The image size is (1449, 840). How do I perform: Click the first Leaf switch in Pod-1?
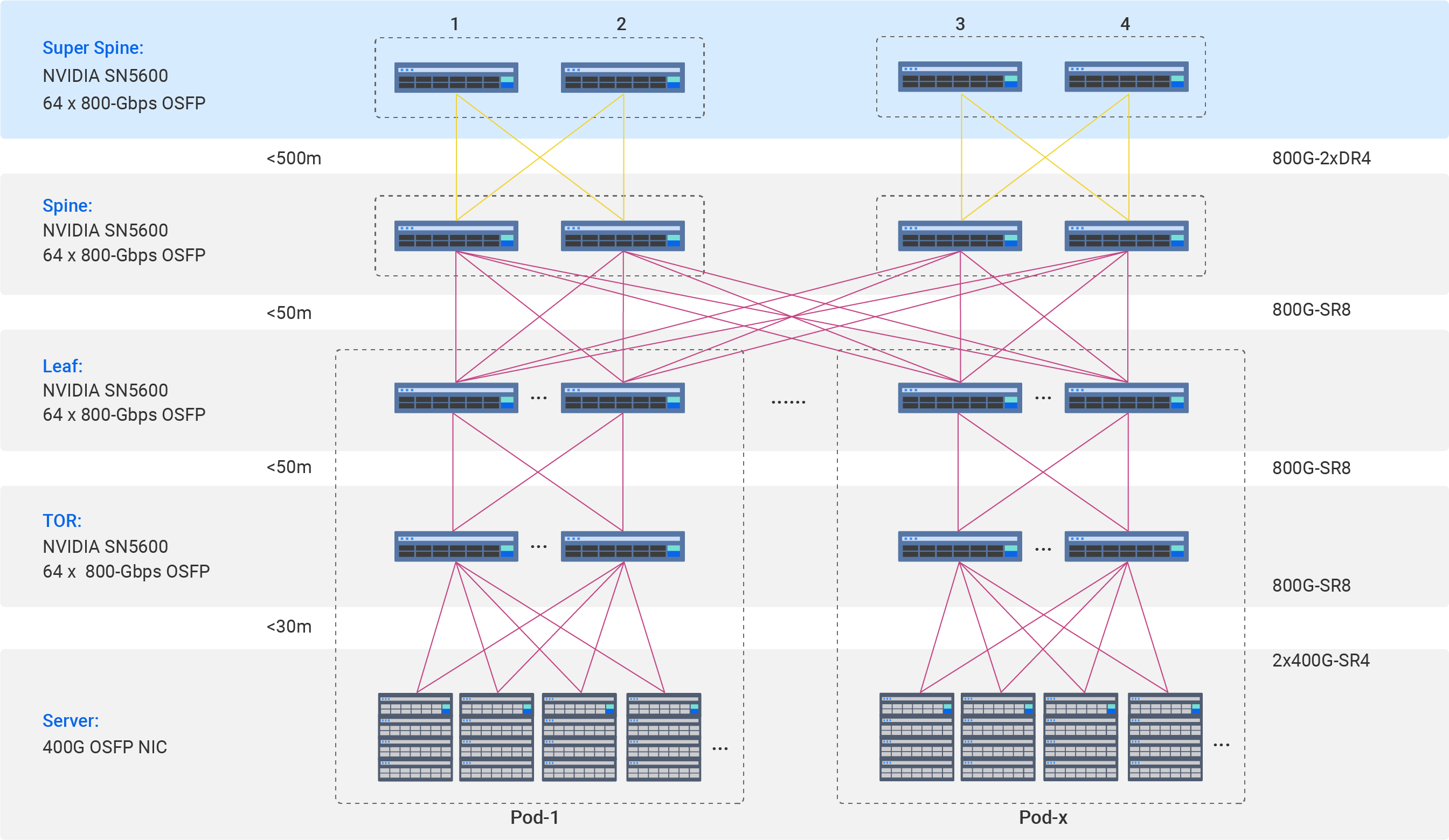coord(456,398)
